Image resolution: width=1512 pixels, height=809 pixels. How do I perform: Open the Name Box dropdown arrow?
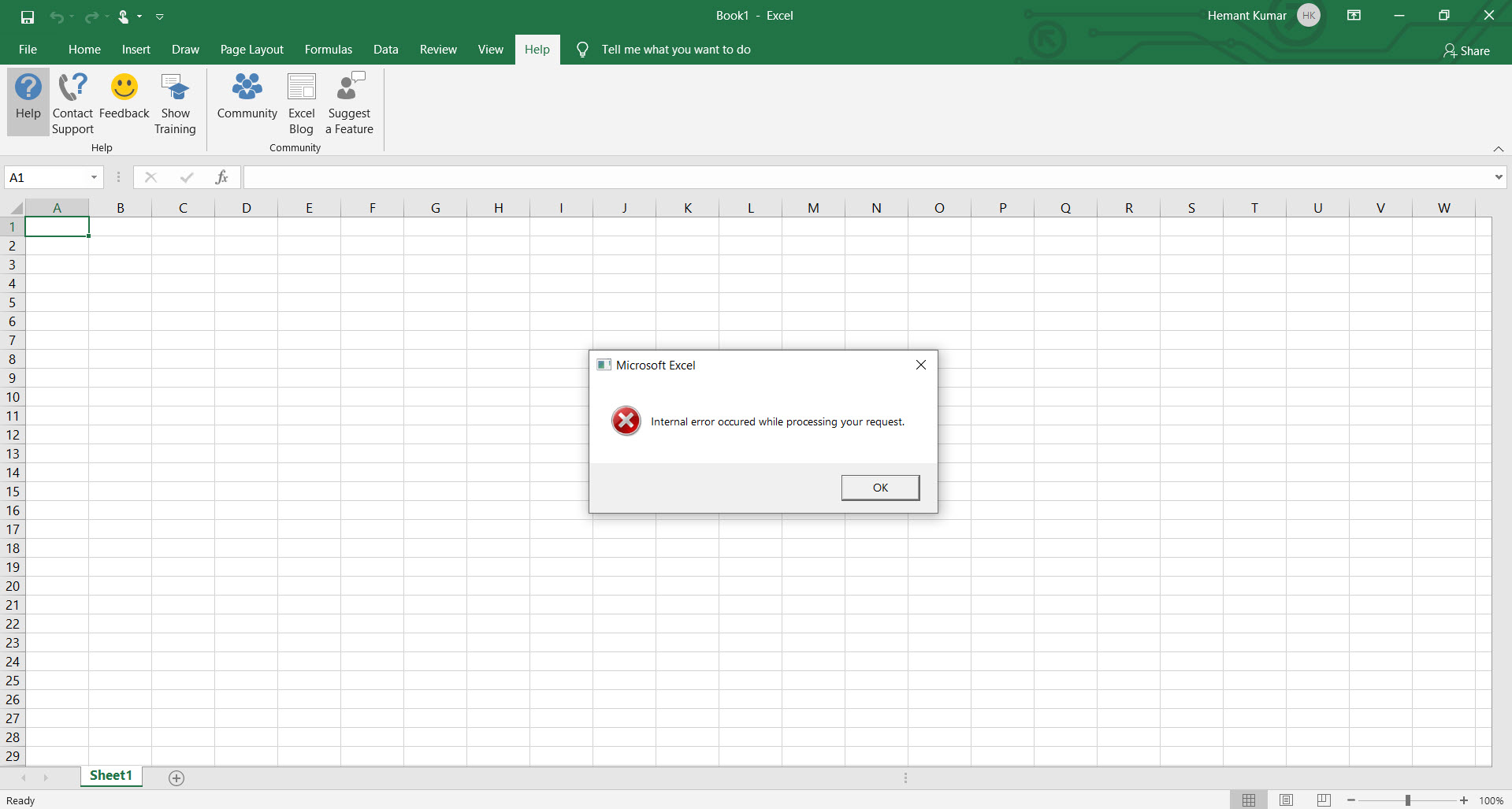click(94, 177)
